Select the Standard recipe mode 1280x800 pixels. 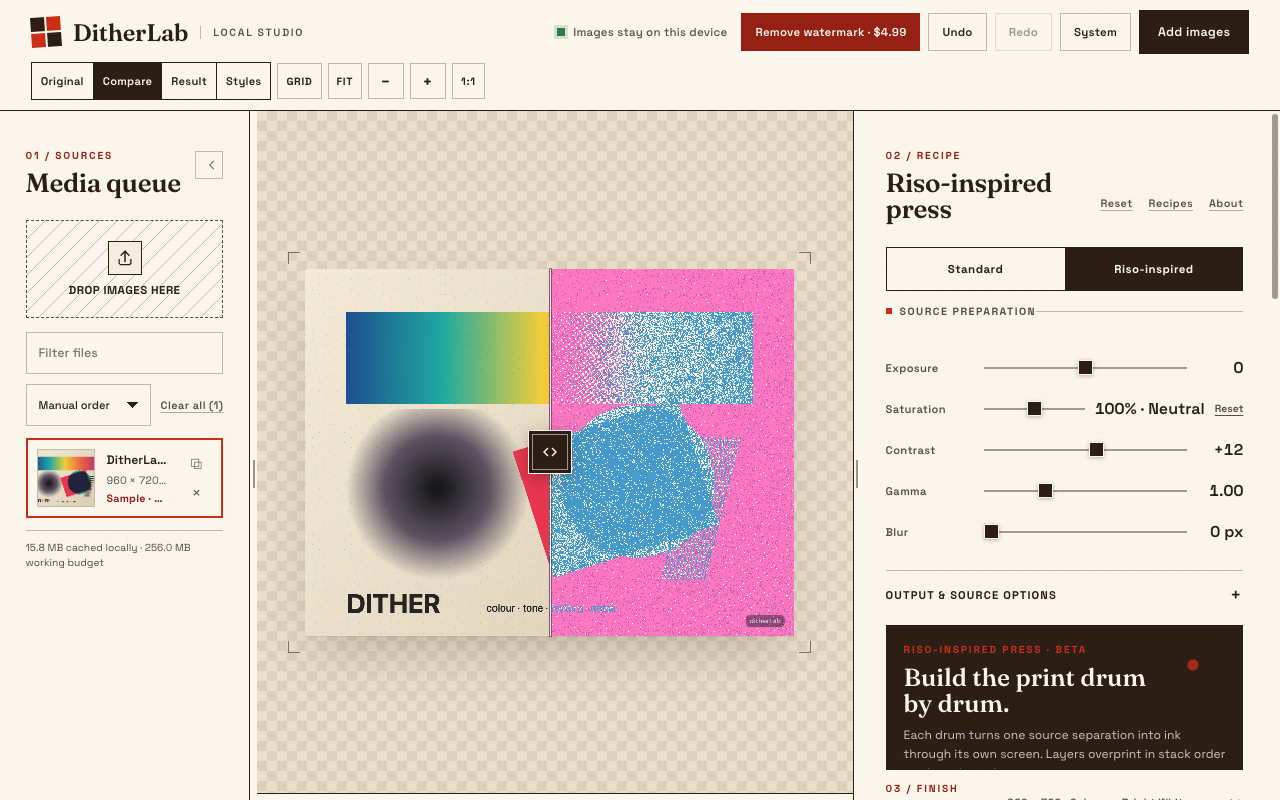(975, 269)
